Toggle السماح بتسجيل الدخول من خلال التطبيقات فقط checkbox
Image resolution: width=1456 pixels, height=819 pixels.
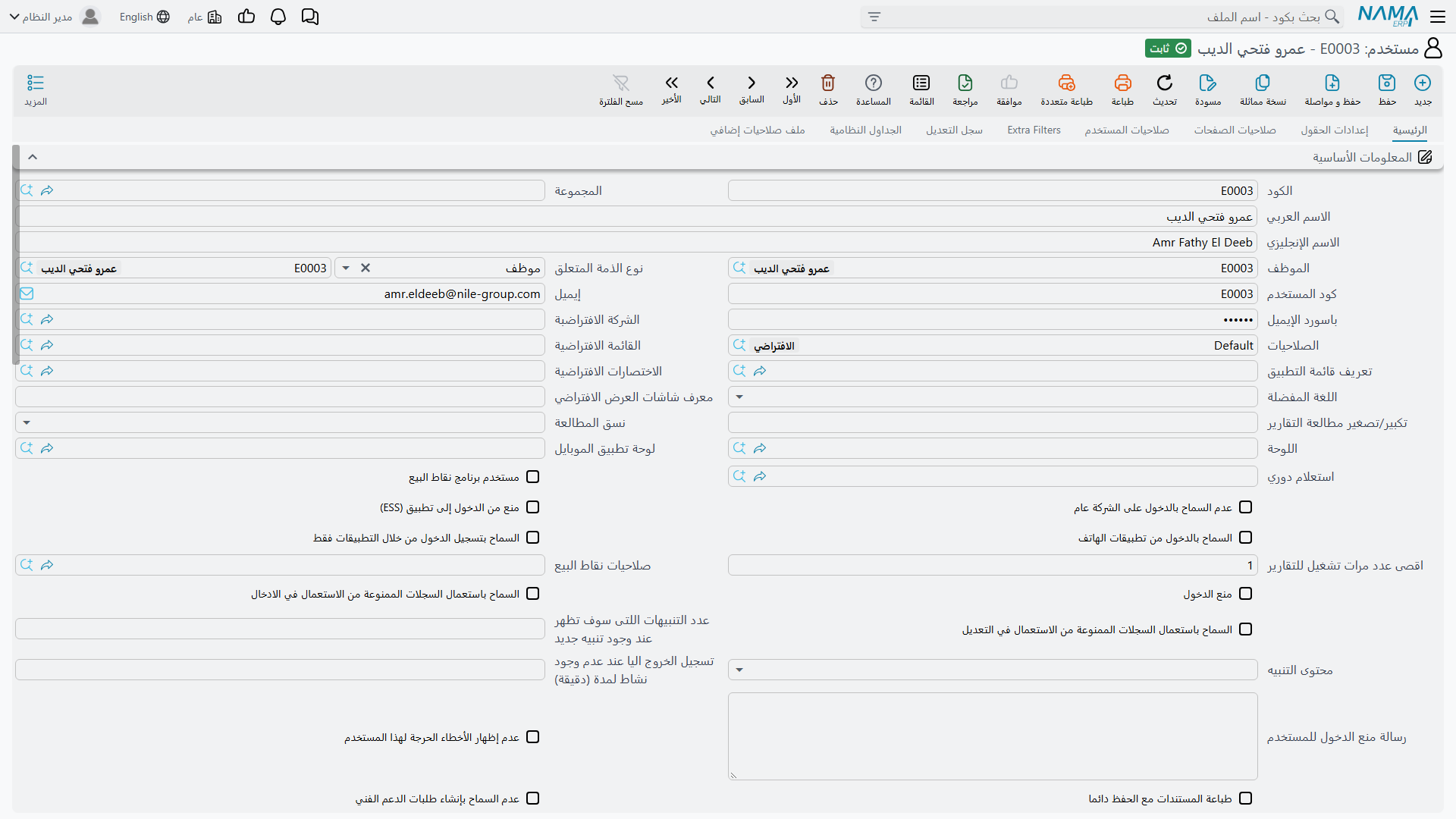[533, 538]
